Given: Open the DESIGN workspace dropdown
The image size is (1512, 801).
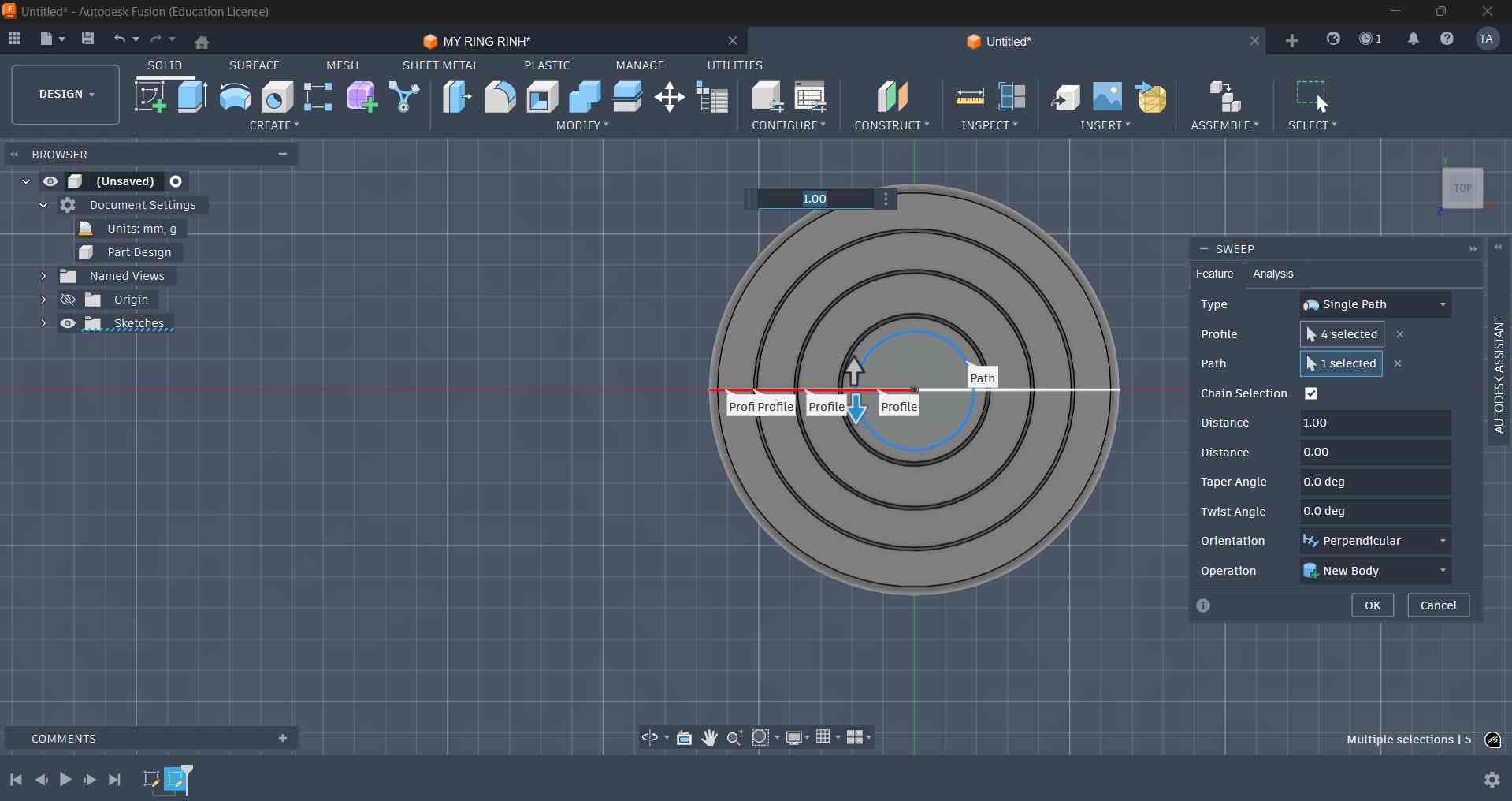Looking at the screenshot, I should coord(65,95).
